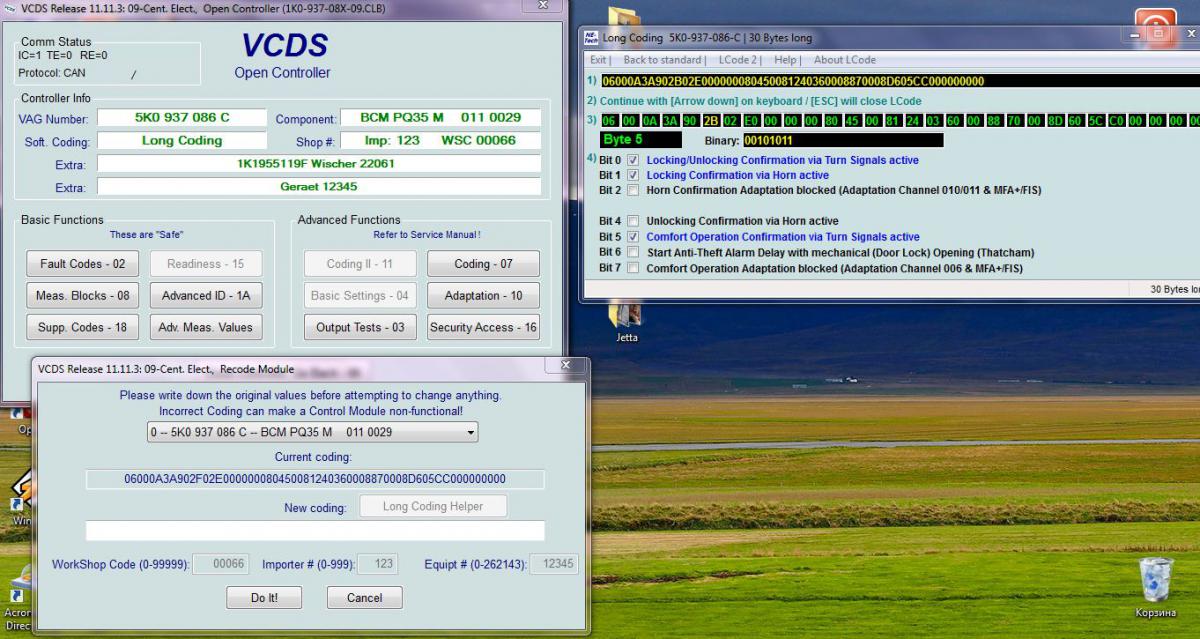Tick Bit 0 Locking/Unlocking Confirmation via Turn Signals

click(633, 160)
